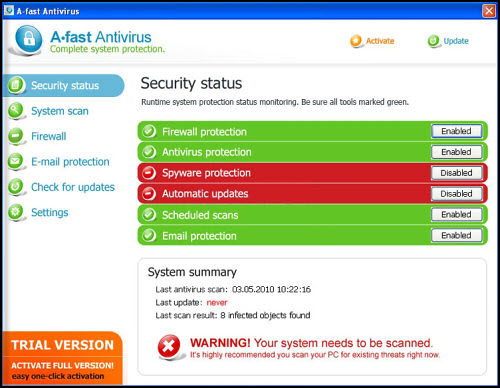Click the Activate link at top
This screenshot has width=500, height=388.
[380, 41]
